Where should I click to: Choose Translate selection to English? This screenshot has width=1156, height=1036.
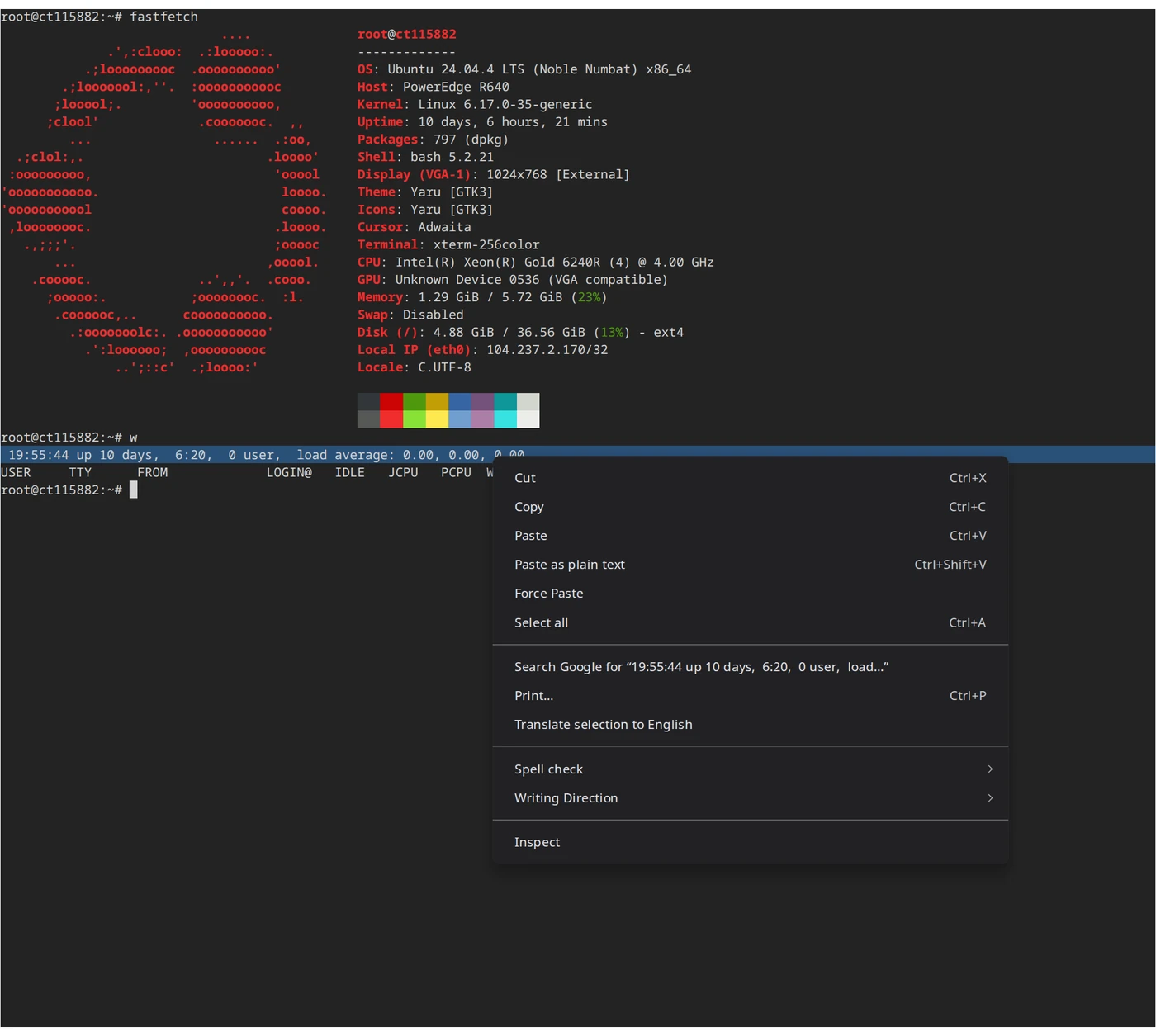click(750, 725)
